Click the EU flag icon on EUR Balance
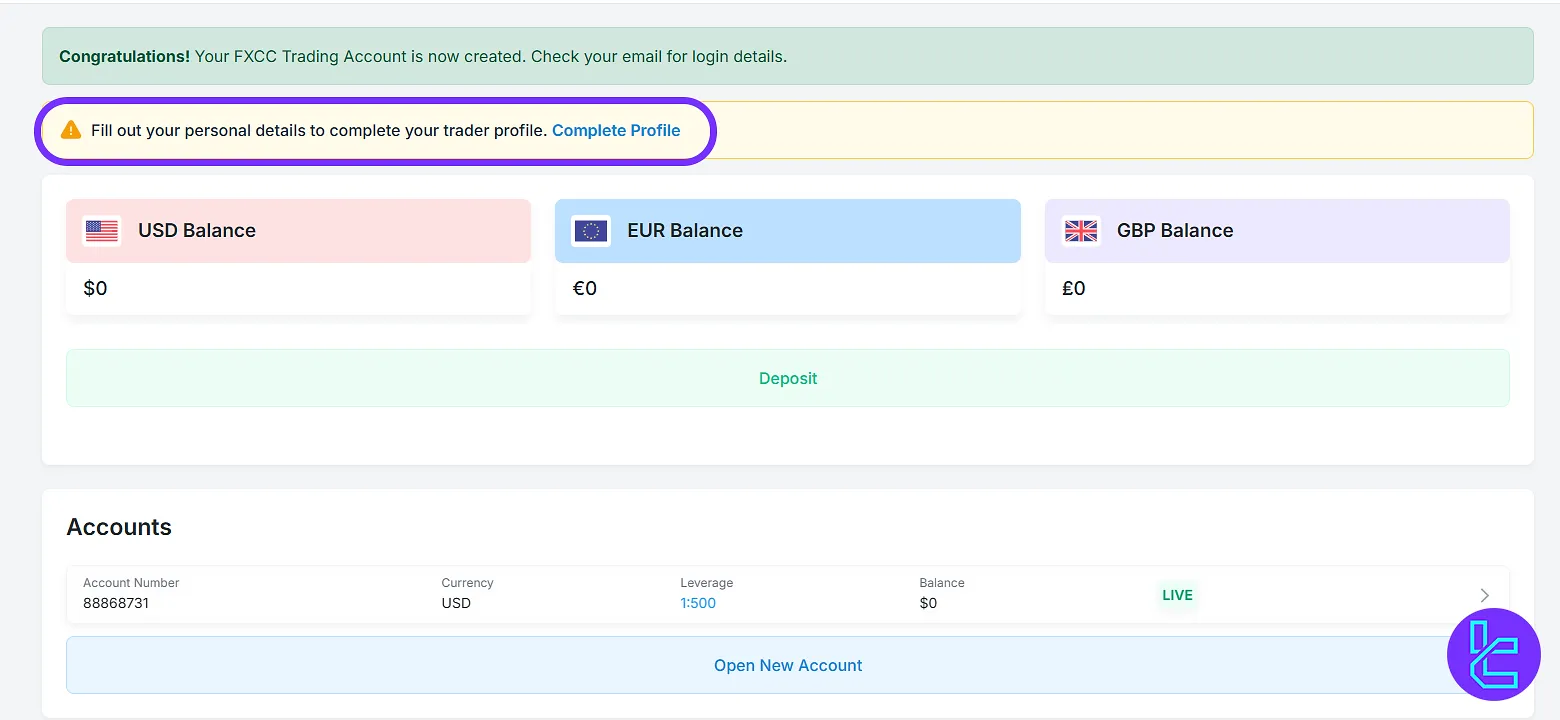Image resolution: width=1560 pixels, height=720 pixels. point(590,230)
